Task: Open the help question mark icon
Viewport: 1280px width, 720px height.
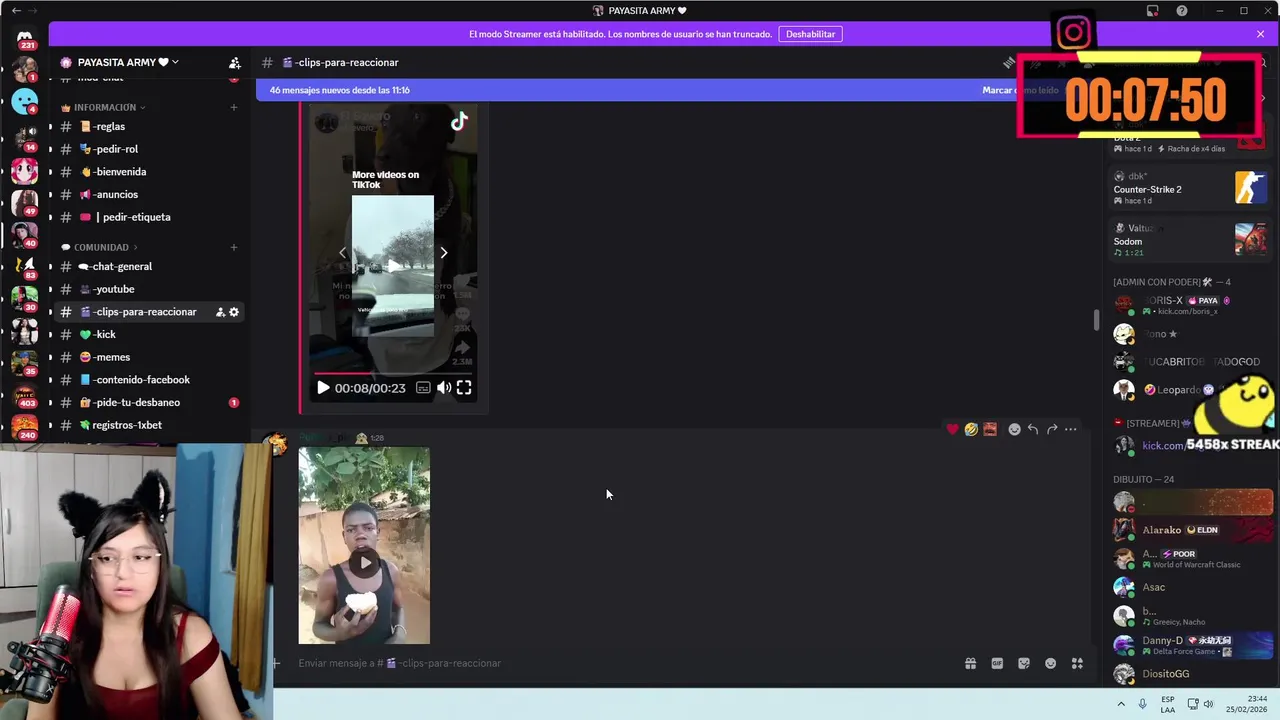Action: (x=1182, y=11)
